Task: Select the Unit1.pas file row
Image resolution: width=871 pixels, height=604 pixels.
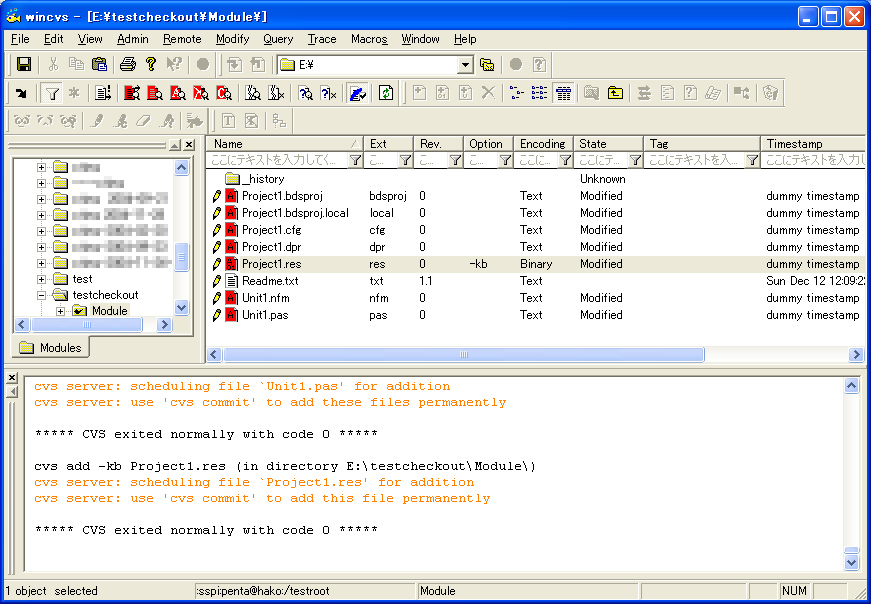Action: click(x=536, y=316)
